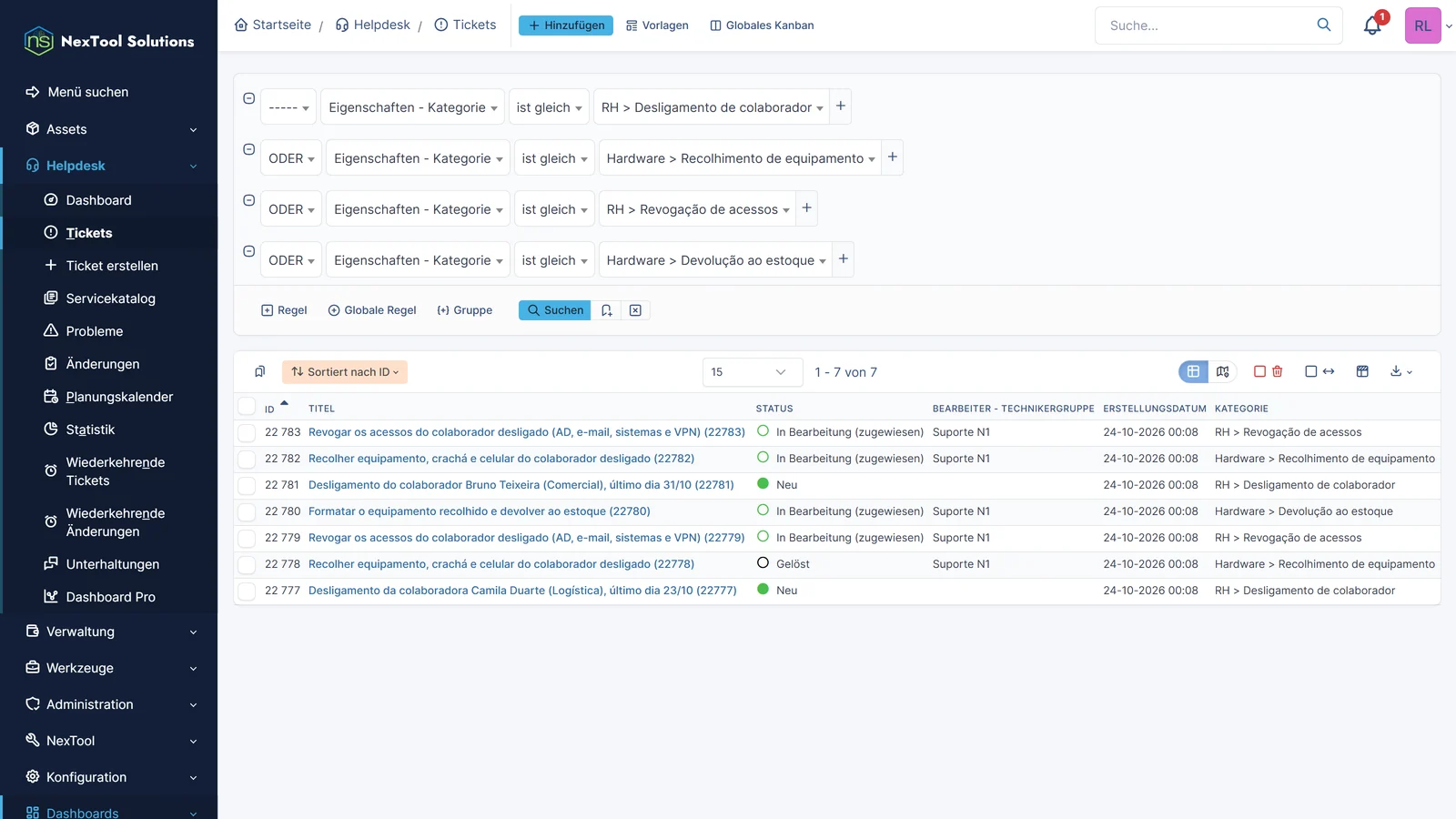Tick the checkbox for ticket 22 781
The height and width of the screenshot is (819, 1456).
pos(247,485)
